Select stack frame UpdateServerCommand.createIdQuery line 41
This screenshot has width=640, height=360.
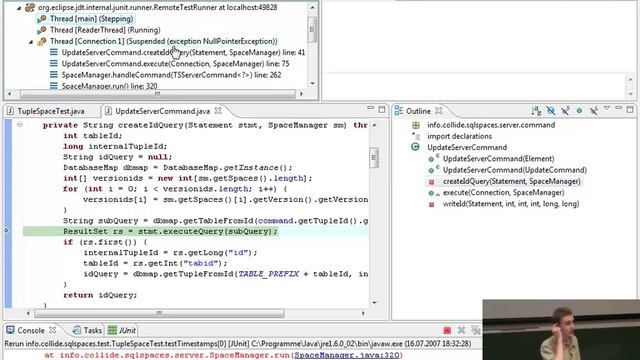[183, 53]
